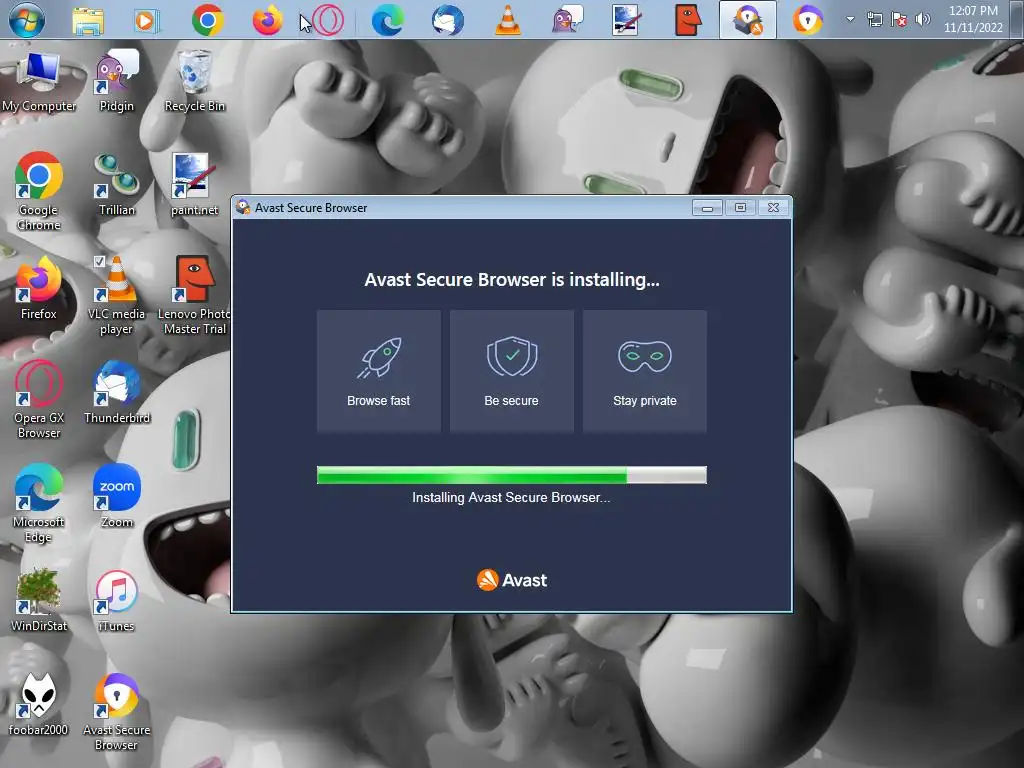Select the iTunes desktop shortcut
Viewport: 1024px width, 768px height.
116,600
